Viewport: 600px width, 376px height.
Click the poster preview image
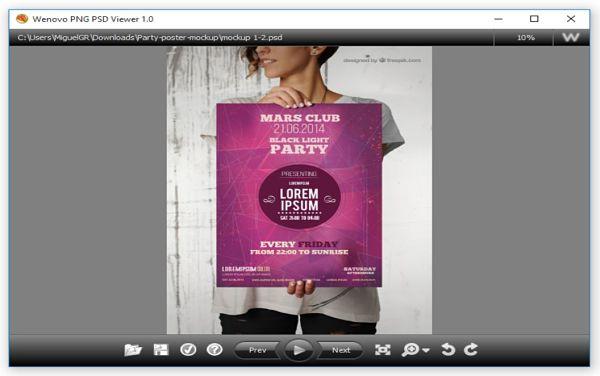(299, 190)
